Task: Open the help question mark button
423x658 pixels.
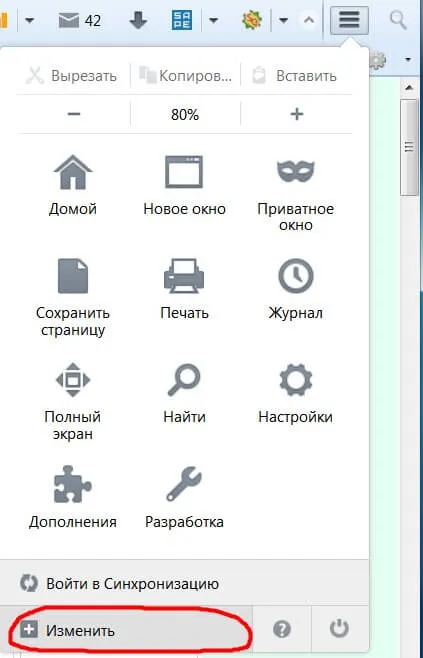Action: 282,629
